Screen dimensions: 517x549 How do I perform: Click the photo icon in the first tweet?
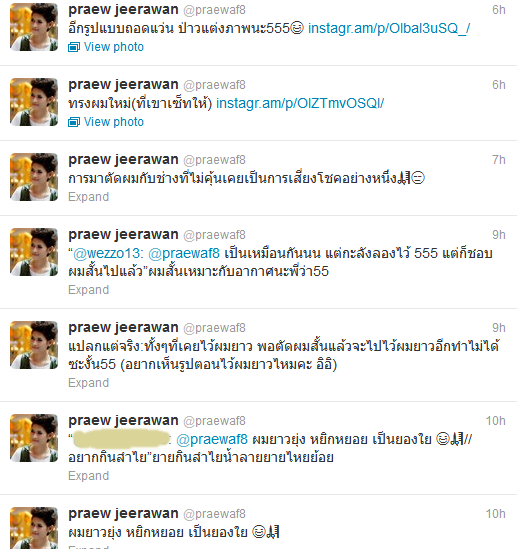coord(74,47)
